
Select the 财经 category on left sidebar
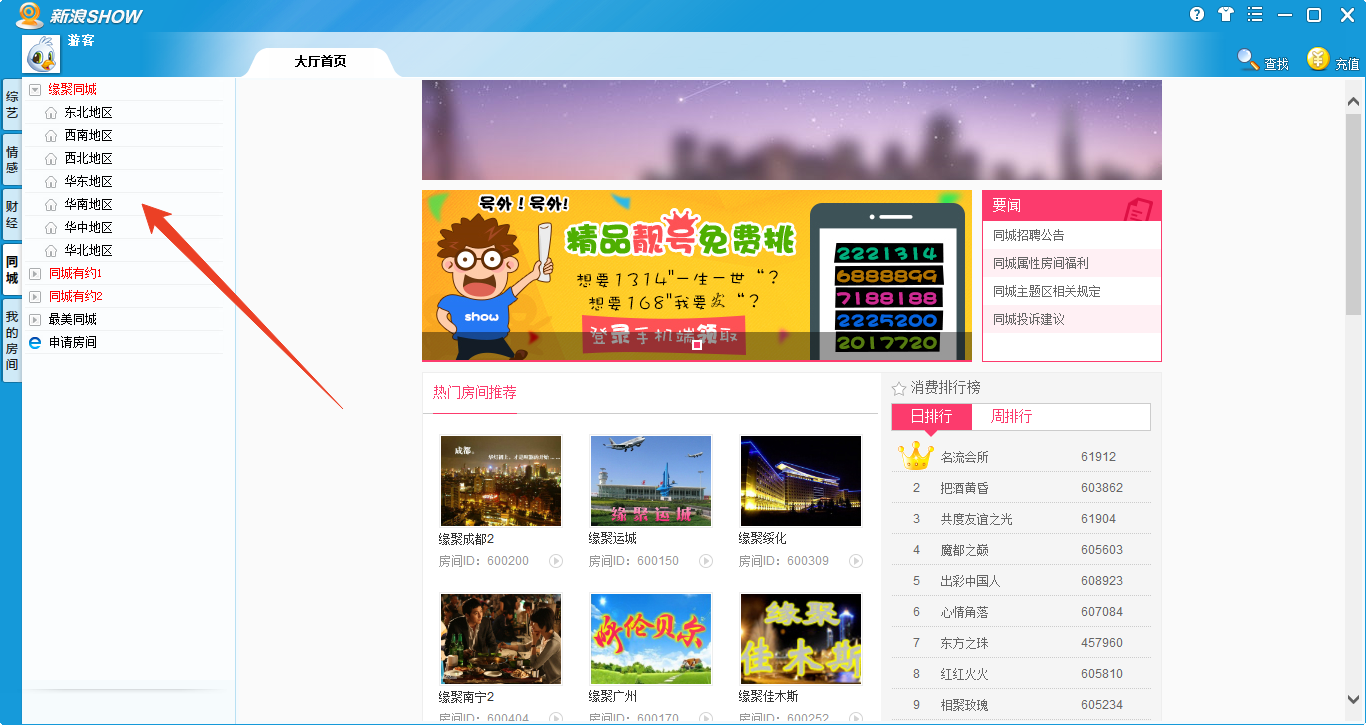10,212
